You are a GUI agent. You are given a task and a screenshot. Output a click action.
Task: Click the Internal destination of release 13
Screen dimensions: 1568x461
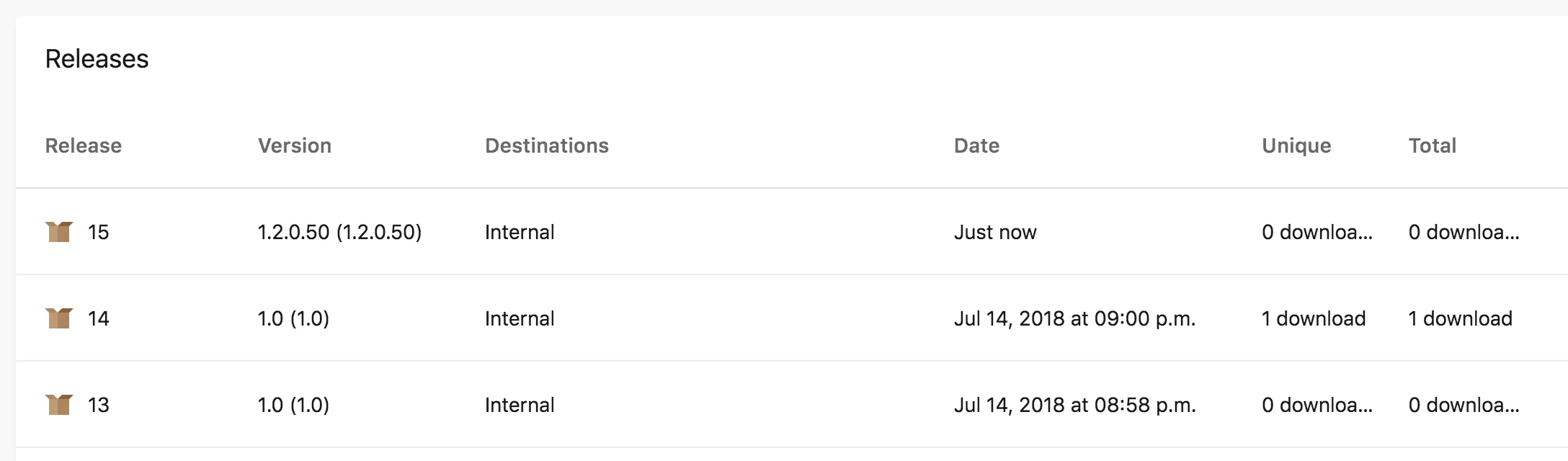tap(519, 405)
